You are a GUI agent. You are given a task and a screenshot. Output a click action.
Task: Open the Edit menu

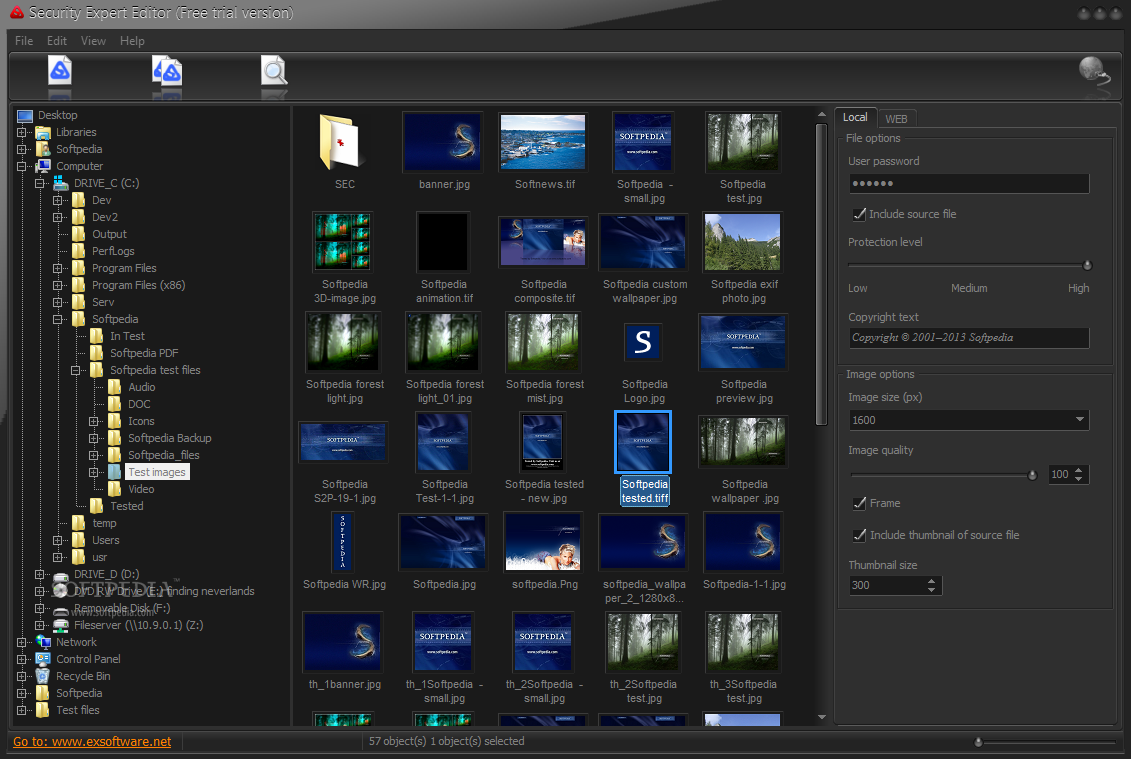point(57,41)
